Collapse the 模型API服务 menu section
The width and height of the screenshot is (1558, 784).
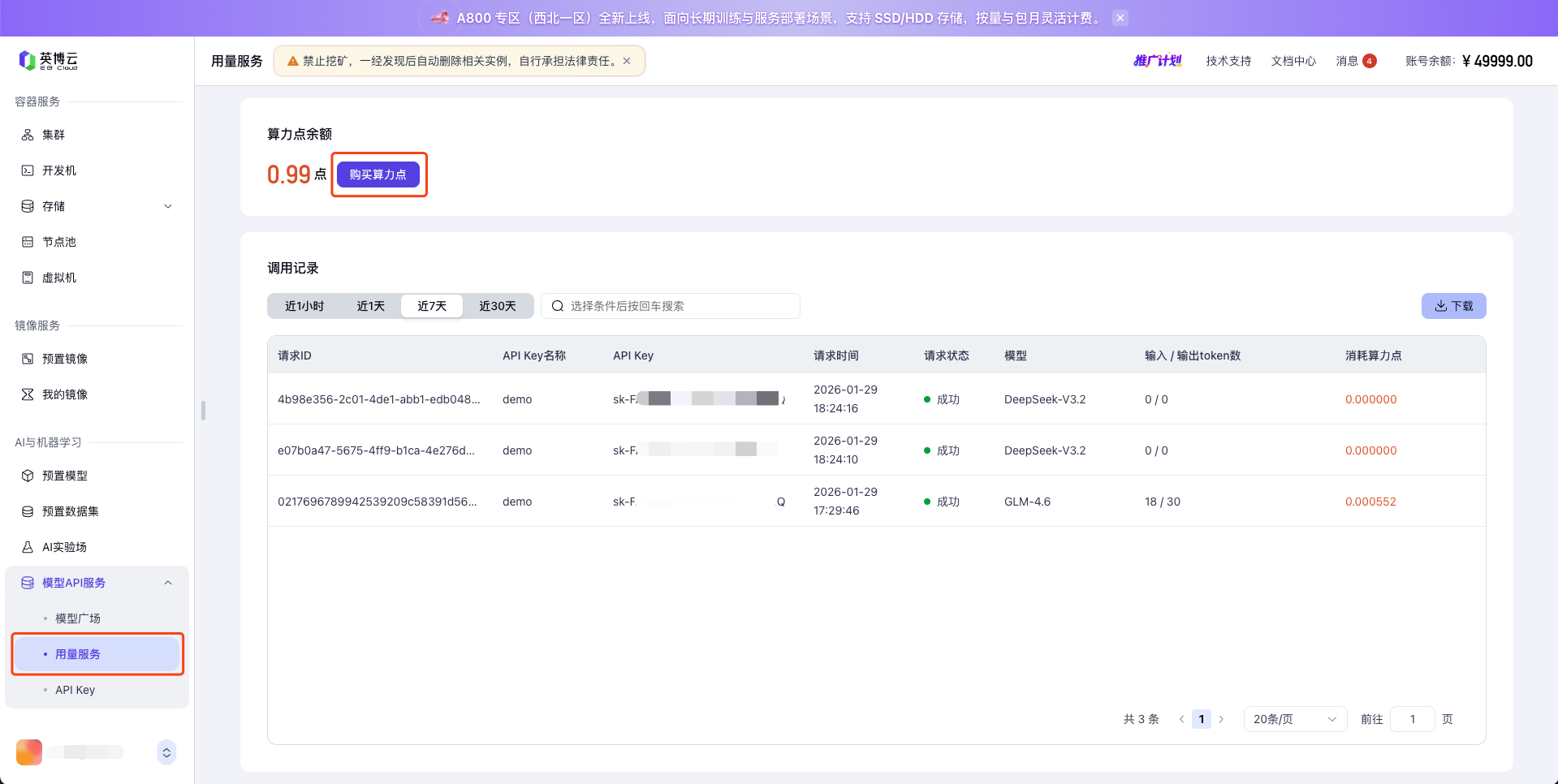(168, 583)
